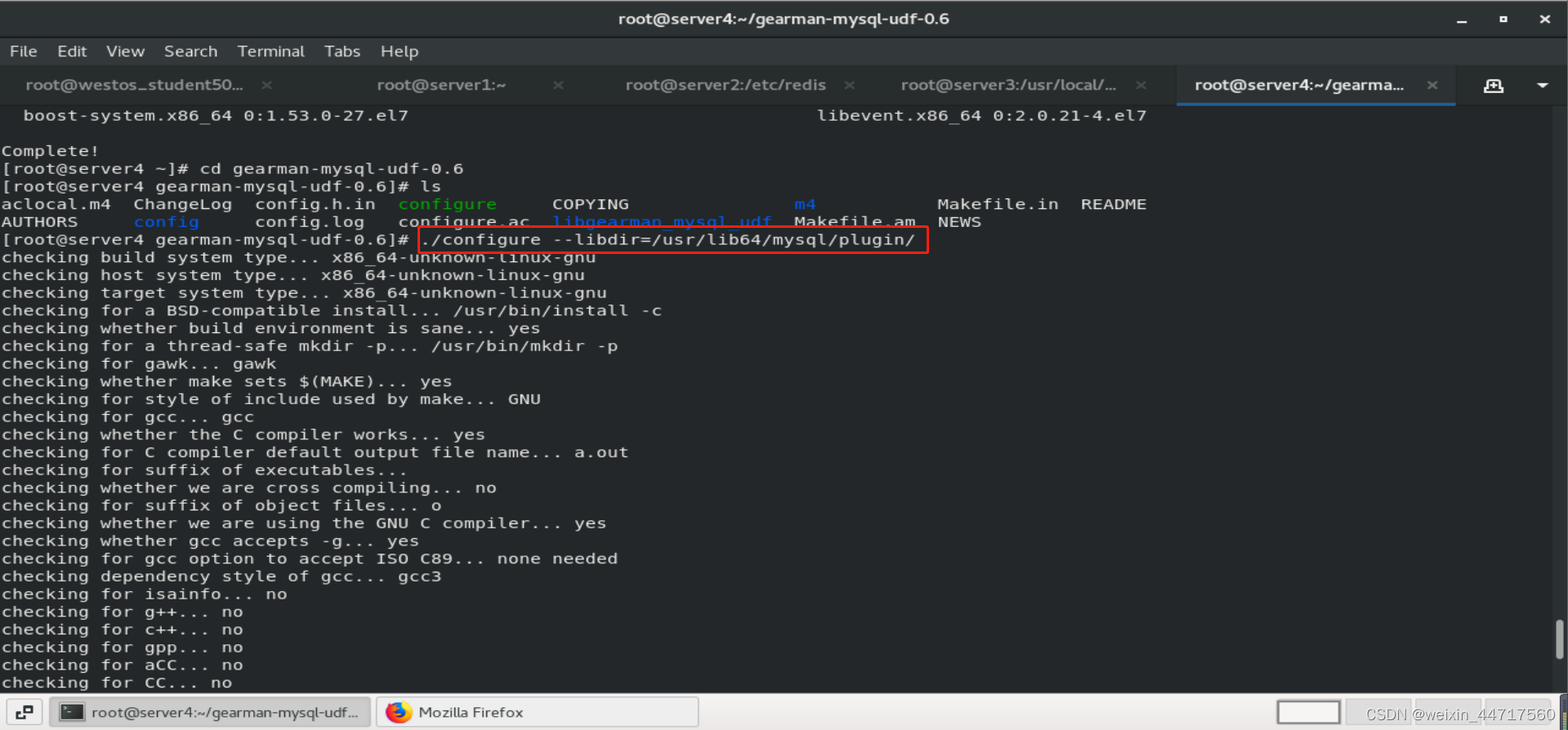
Task: Click the terminal vertical scrollbar handle
Action: click(1559, 639)
